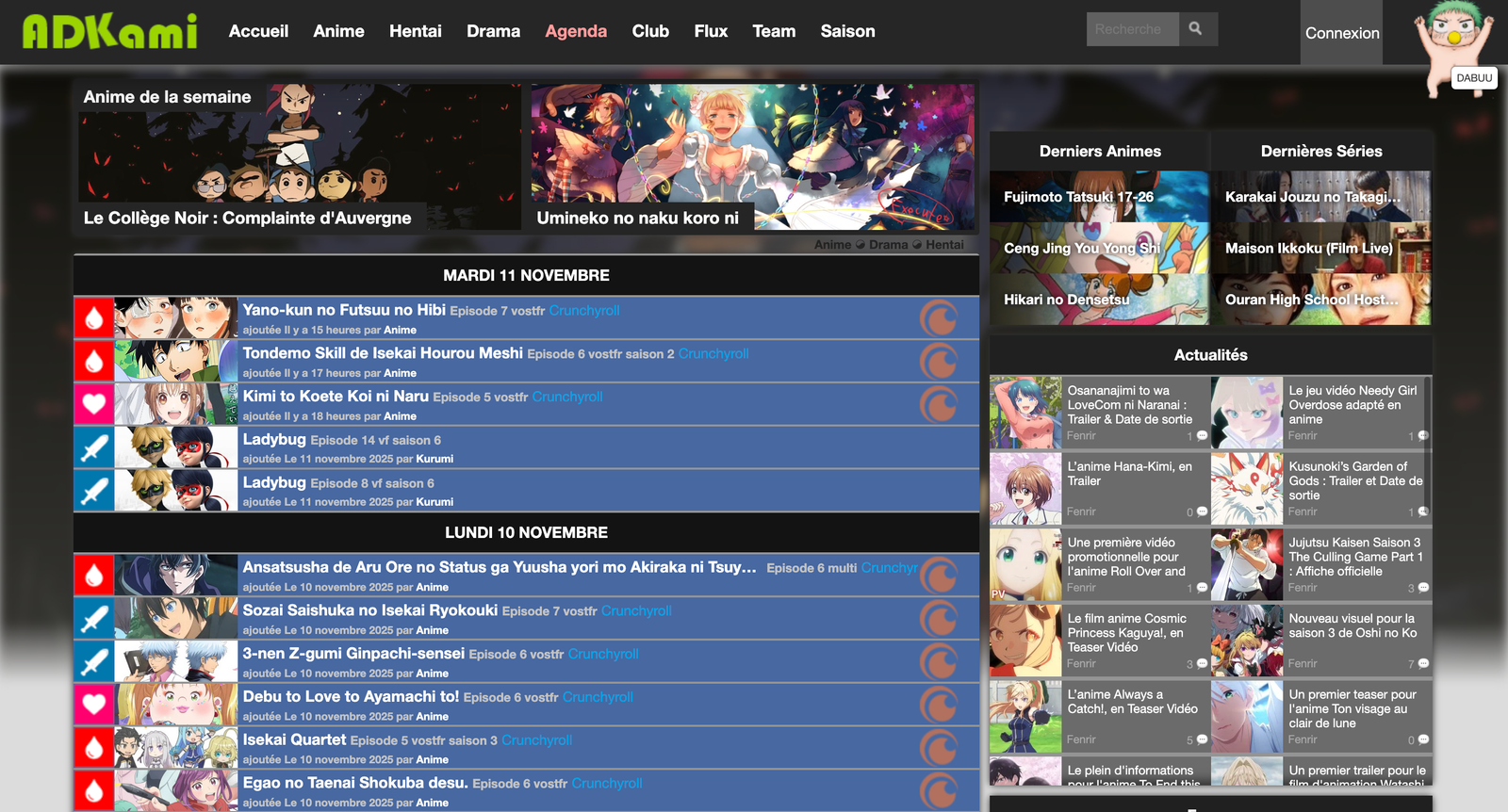The width and height of the screenshot is (1508, 812).
Task: Click the ADKami logo
Action: [110, 32]
